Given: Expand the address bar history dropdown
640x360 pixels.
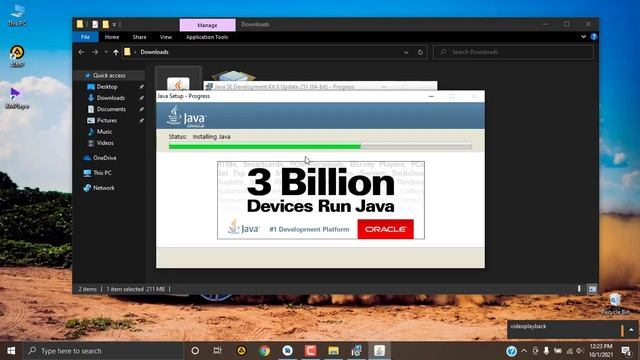Looking at the screenshot, I should click(406, 52).
